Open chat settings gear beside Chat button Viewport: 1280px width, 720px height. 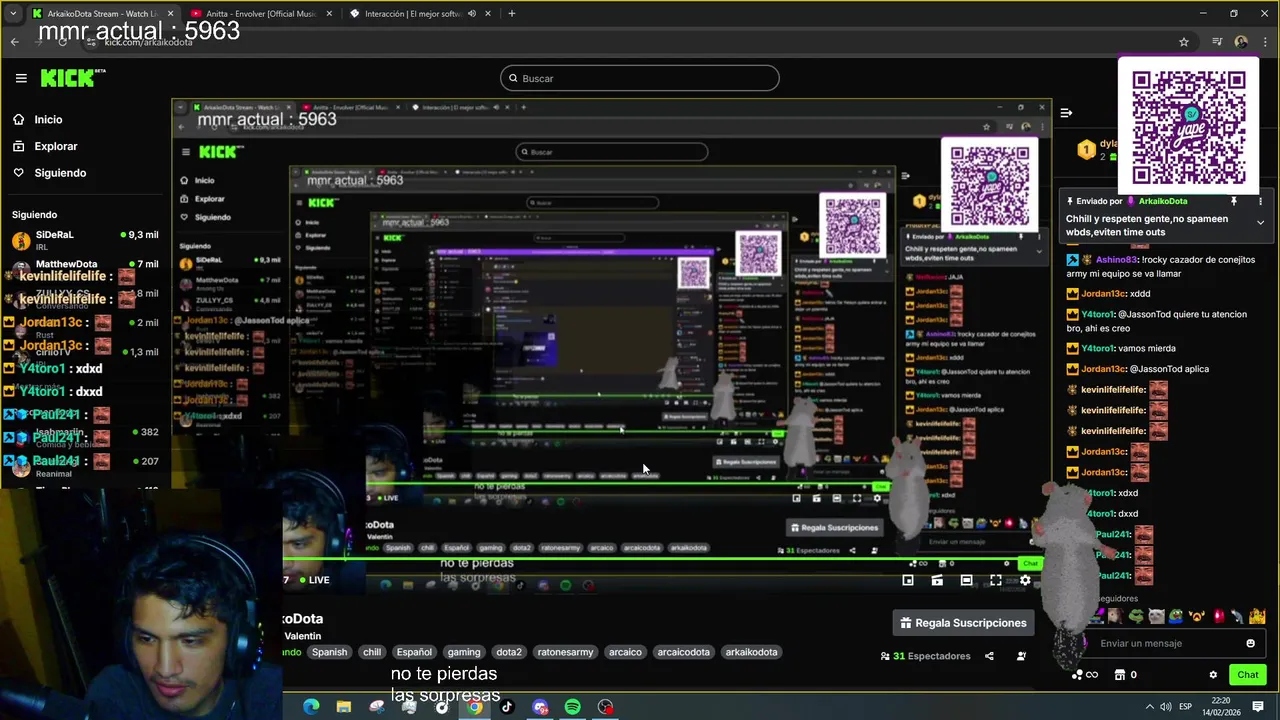click(1213, 675)
